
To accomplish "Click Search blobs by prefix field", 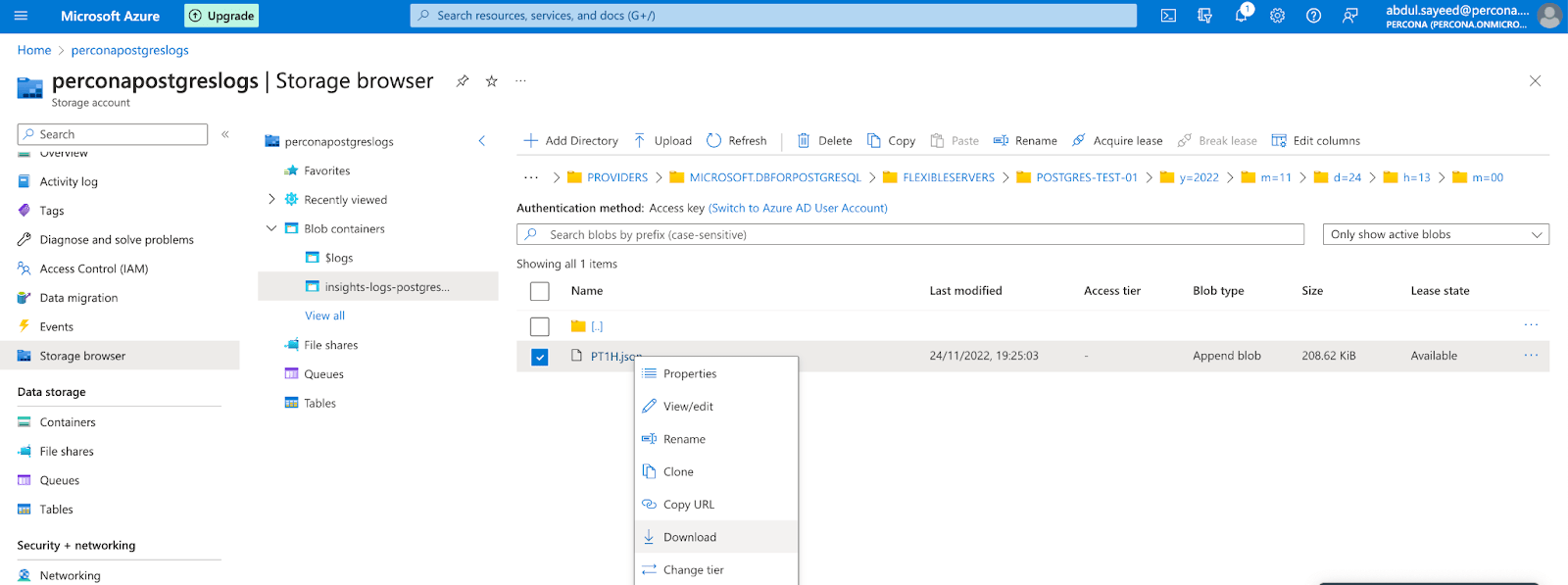I will pos(910,235).
